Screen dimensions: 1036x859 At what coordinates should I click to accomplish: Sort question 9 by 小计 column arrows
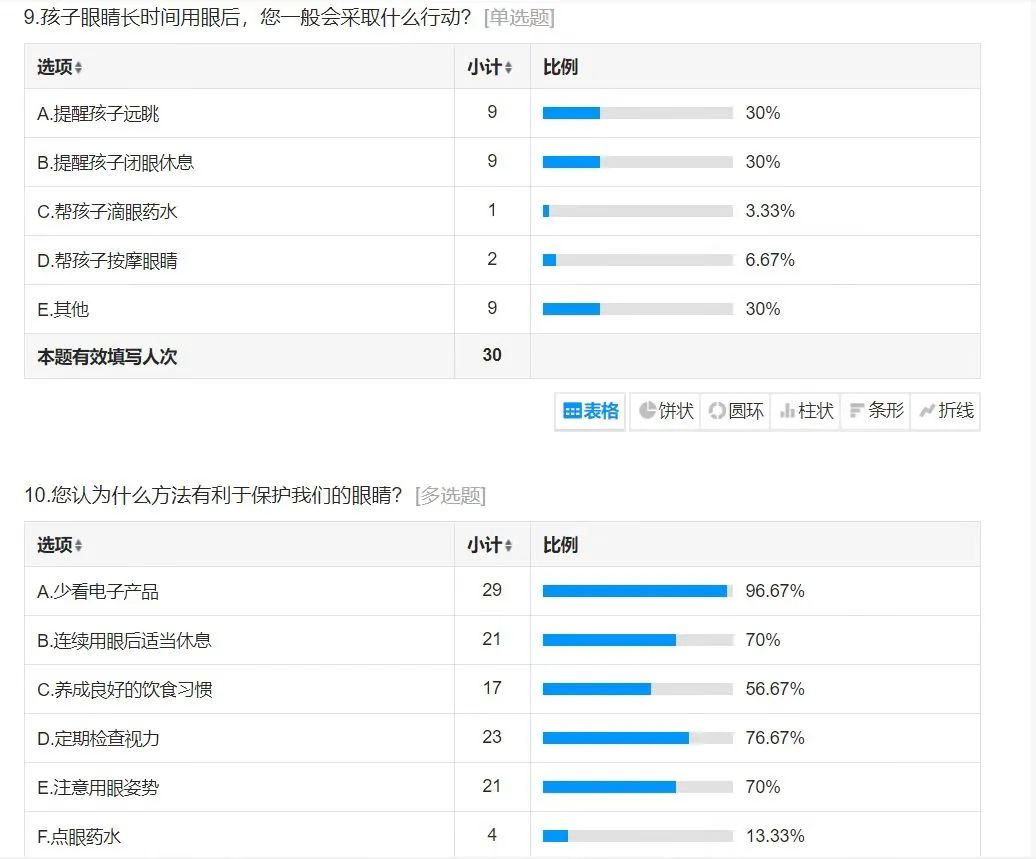point(508,68)
